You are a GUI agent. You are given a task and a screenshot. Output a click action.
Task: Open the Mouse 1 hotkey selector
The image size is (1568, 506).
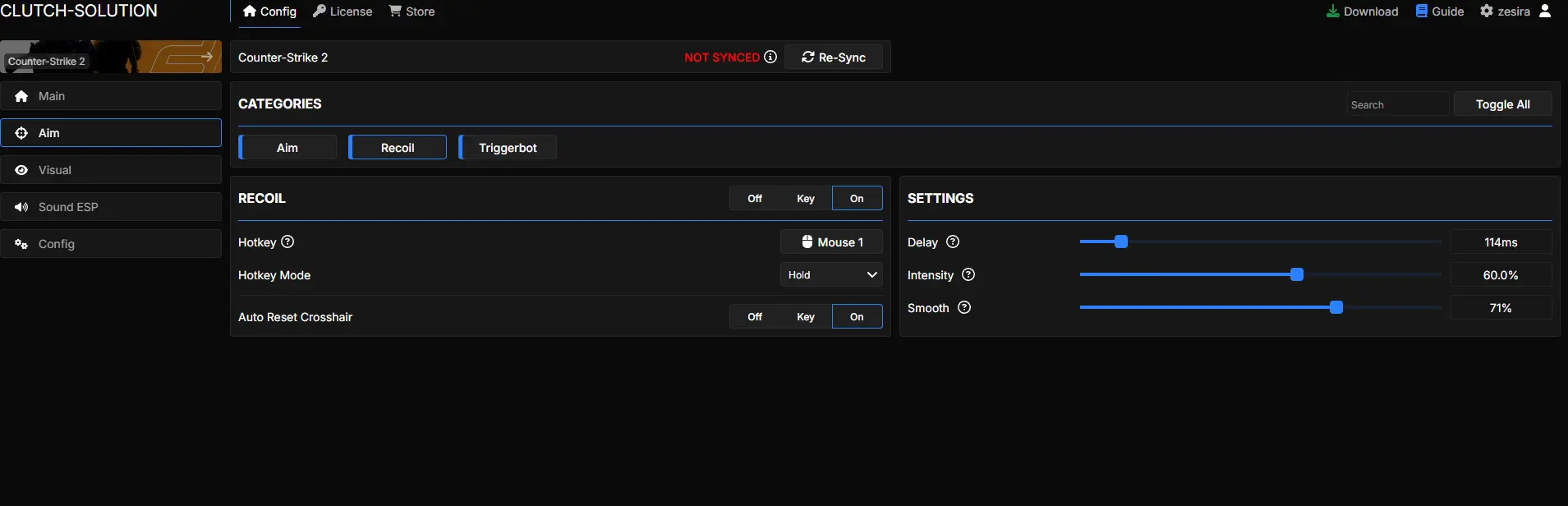pos(831,241)
